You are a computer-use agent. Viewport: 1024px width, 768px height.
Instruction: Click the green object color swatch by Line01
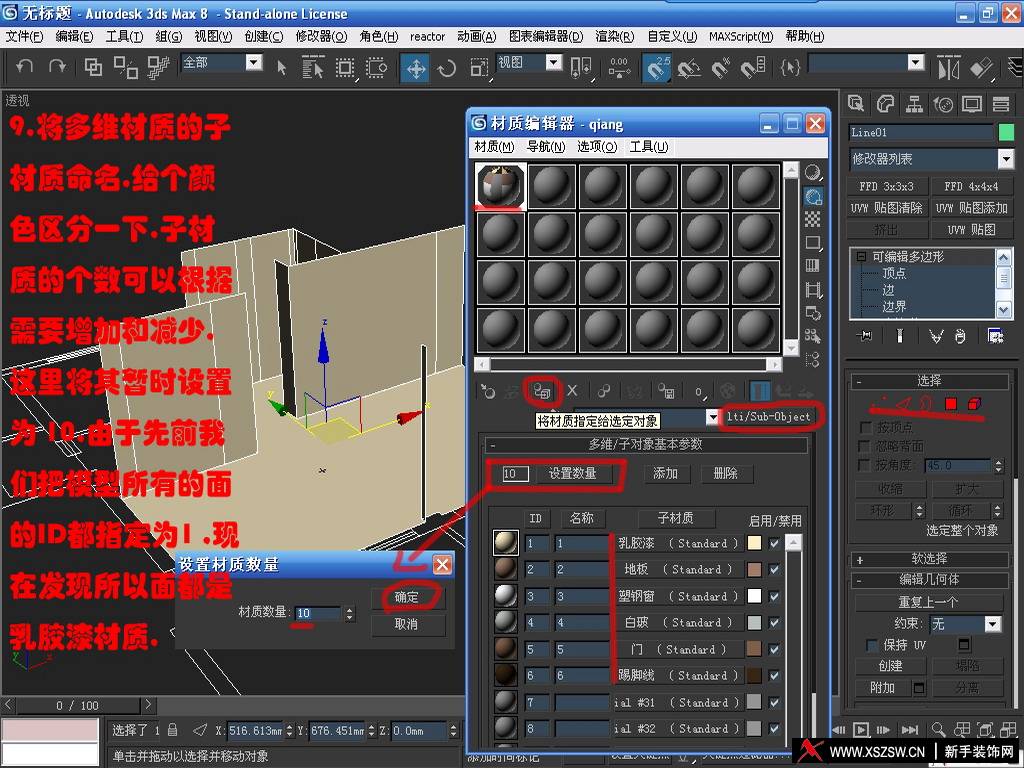click(x=1006, y=132)
